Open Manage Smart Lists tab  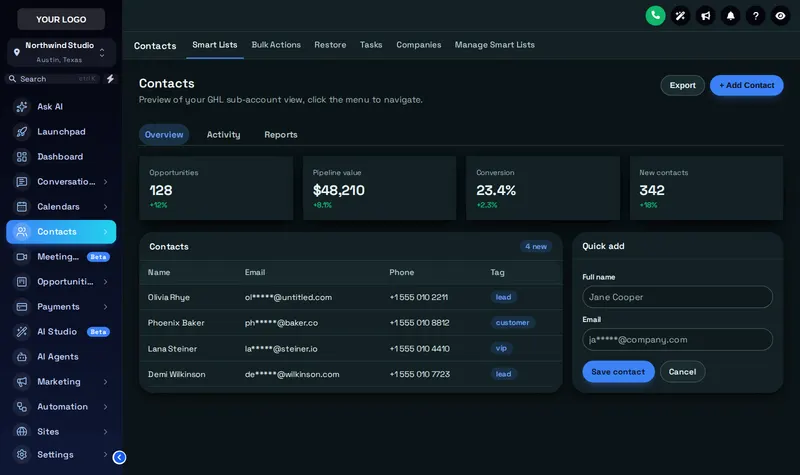coord(494,45)
